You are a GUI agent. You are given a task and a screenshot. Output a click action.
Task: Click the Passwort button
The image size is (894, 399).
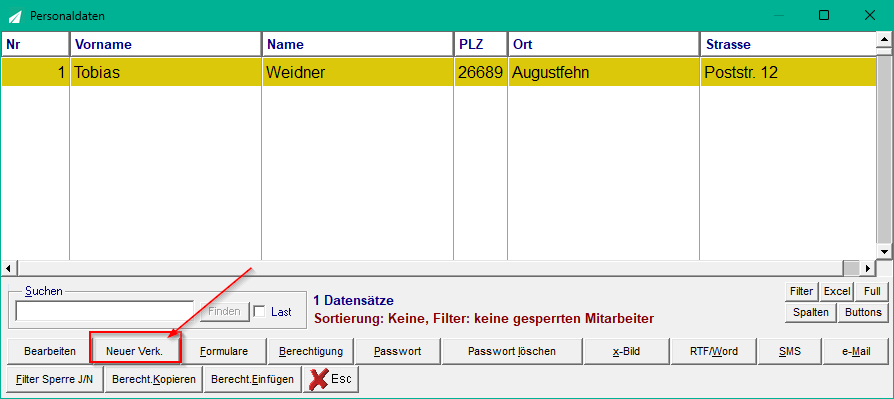coord(397,351)
